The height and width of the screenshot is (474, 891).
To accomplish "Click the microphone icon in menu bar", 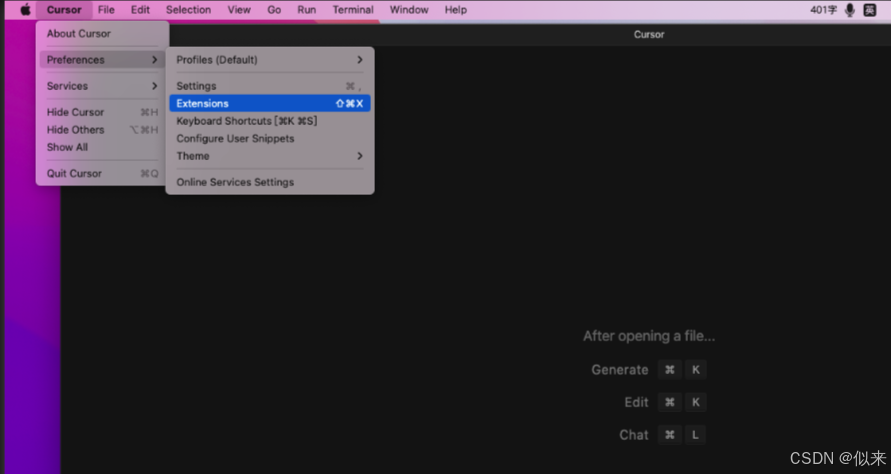I will [x=850, y=10].
